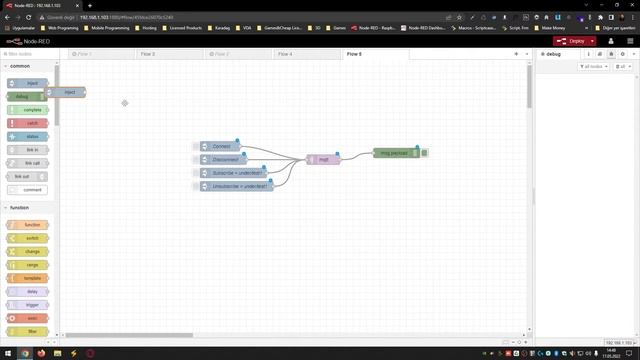The height and width of the screenshot is (360, 640).
Task: Bookmark this page with star icon
Action: [x=459, y=18]
